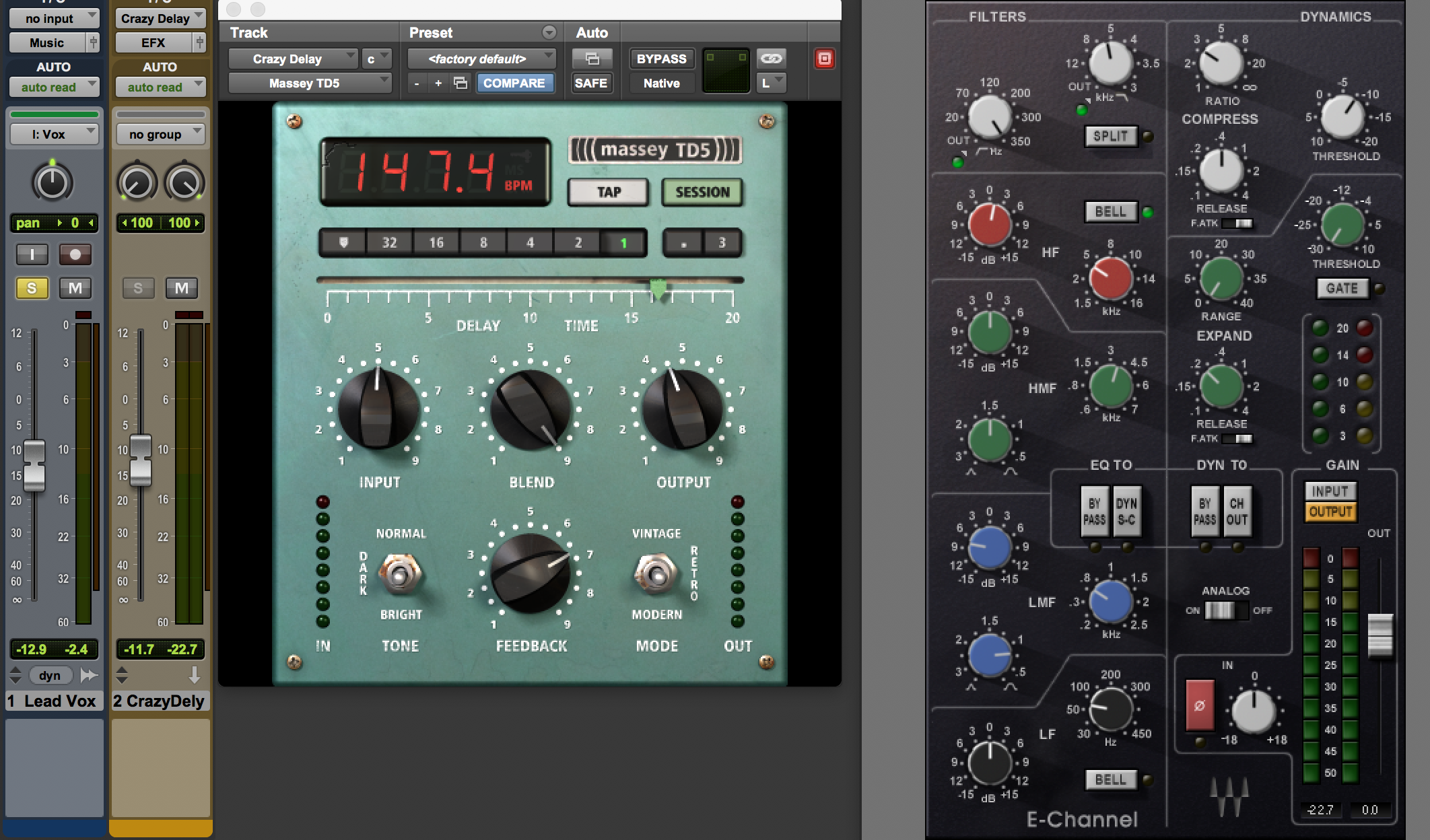Click the phase invert Ø button
The width and height of the screenshot is (1430, 840).
(1199, 705)
